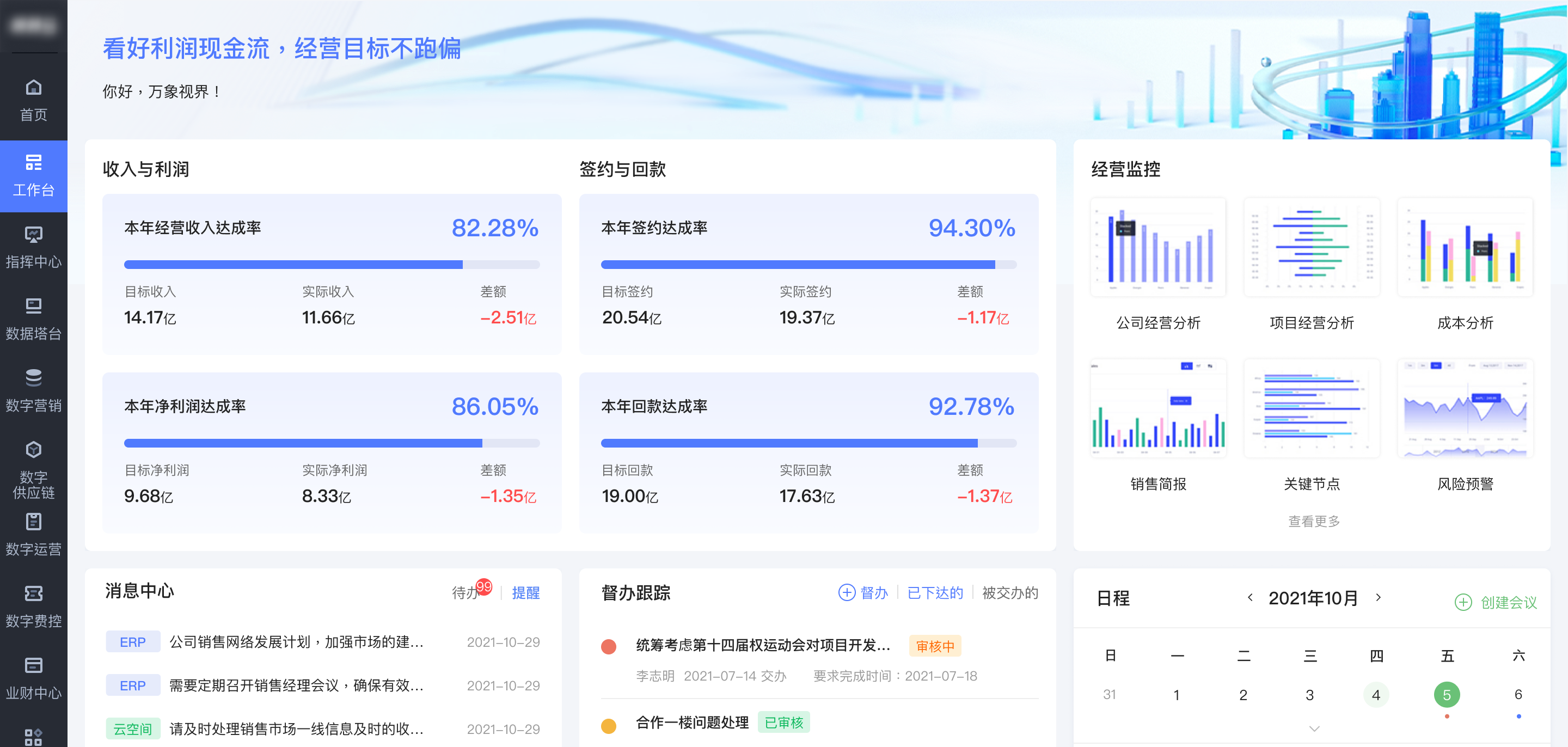Switch to the 提醒 tab in 消息中心
Screen dimensions: 1568x747
tap(526, 592)
